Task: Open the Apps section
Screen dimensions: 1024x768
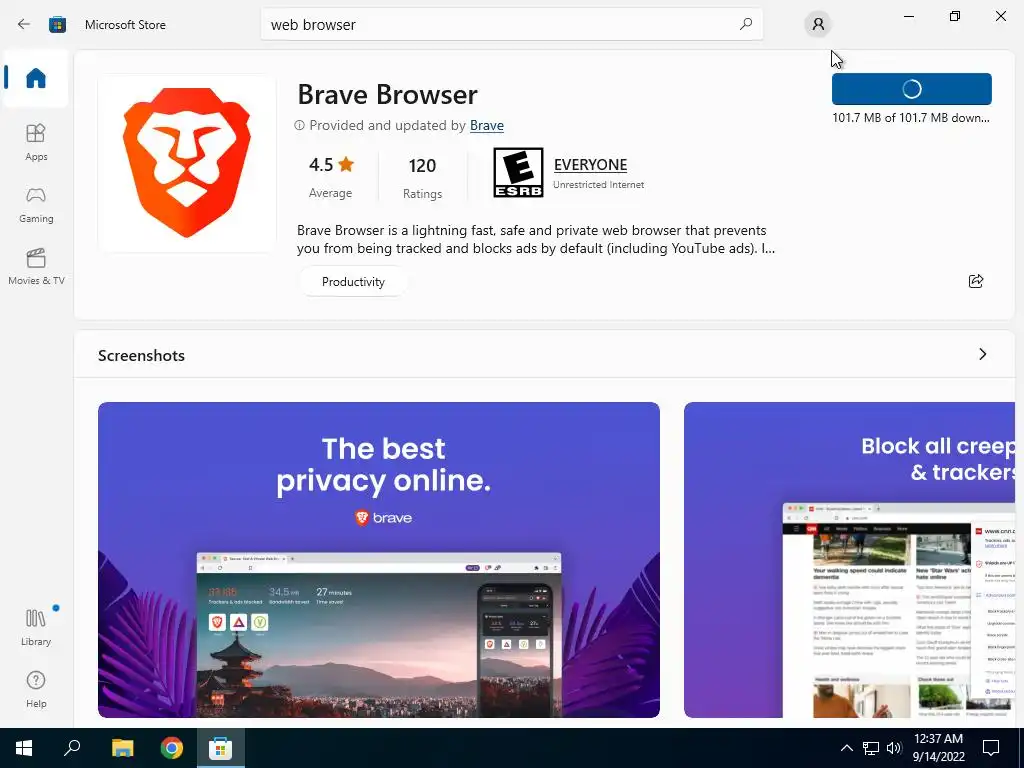Action: click(x=36, y=142)
